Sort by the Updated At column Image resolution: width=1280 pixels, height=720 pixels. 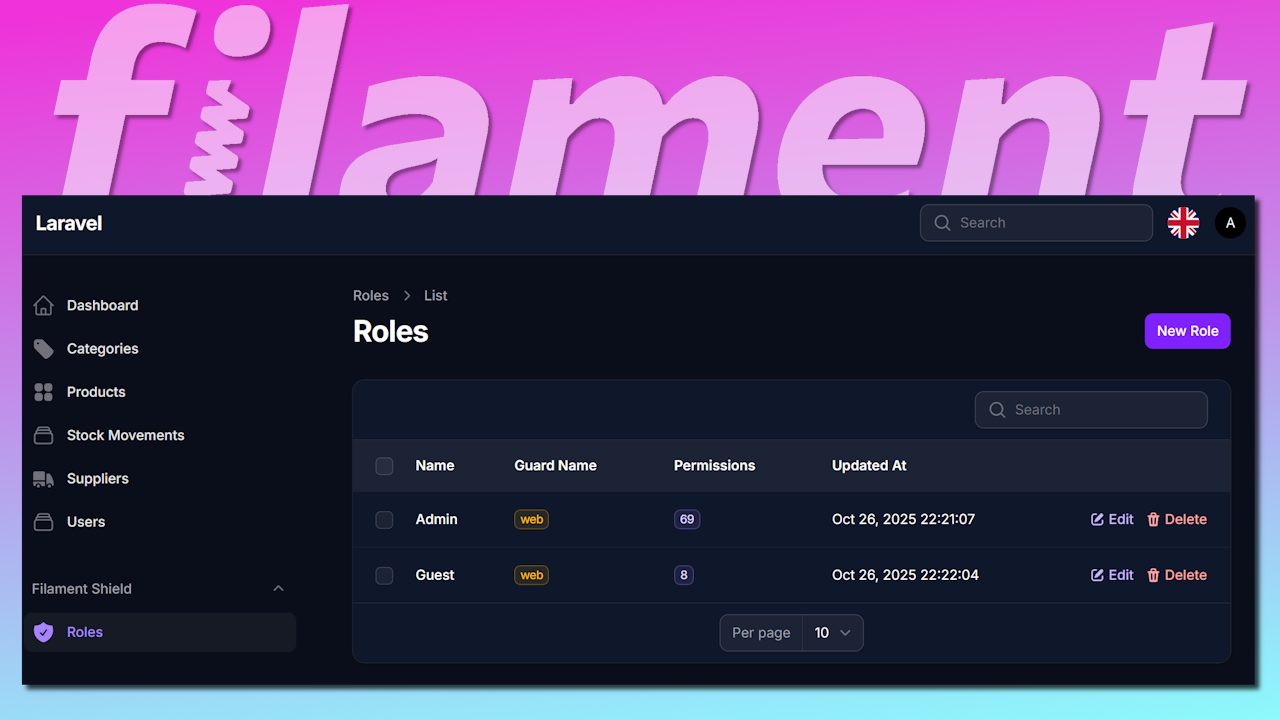tap(869, 465)
